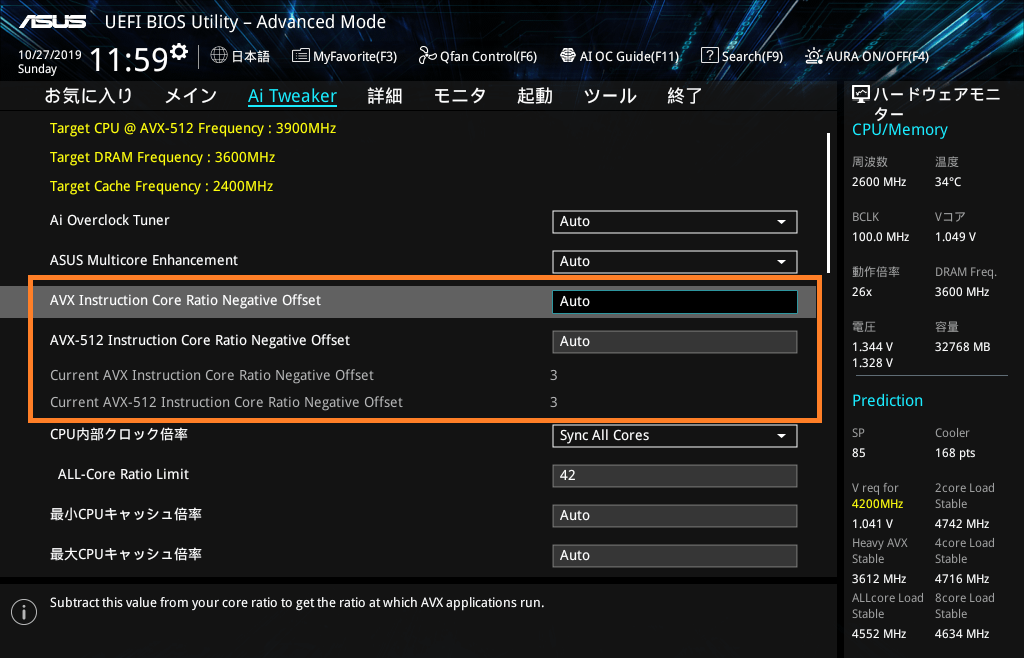Click the 4742 MHz 2core Load value
This screenshot has height=658, width=1024.
coord(962,524)
